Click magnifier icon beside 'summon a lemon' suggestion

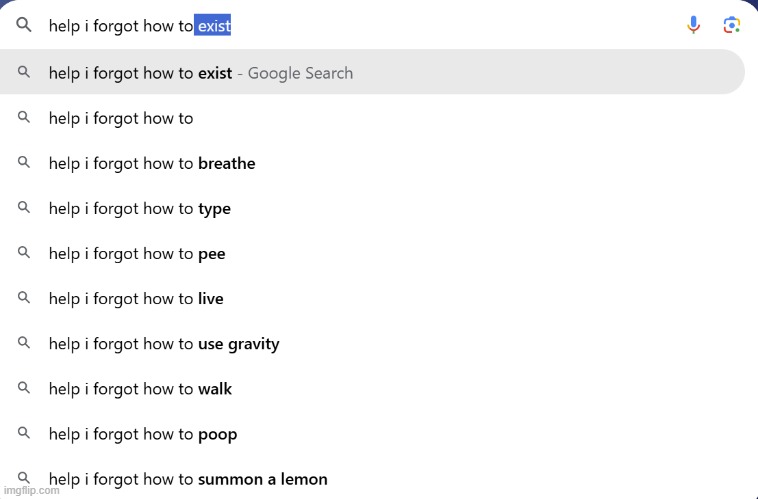tap(24, 478)
